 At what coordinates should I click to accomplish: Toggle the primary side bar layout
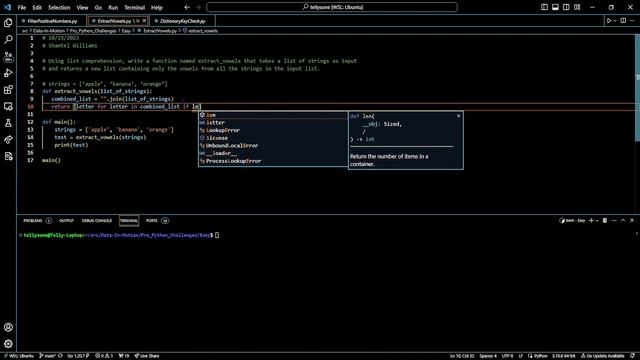point(544,7)
